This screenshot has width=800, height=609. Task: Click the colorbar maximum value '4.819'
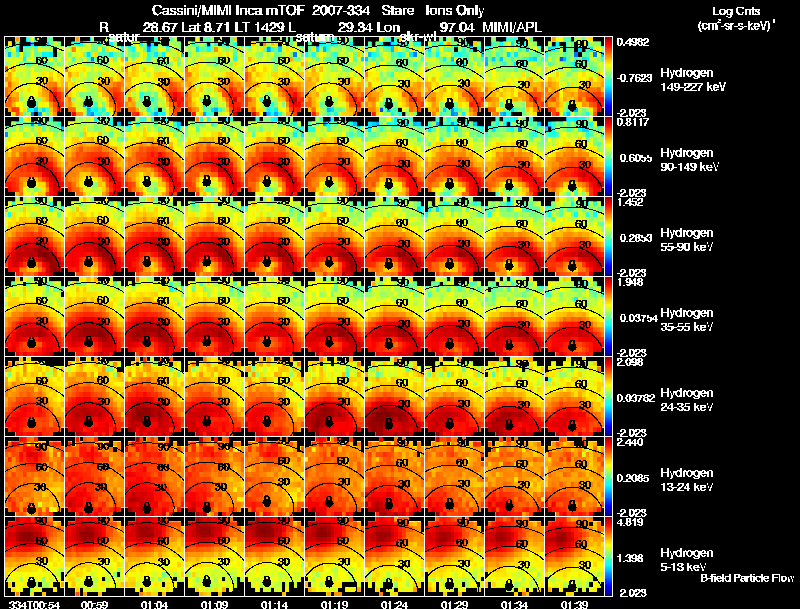(x=630, y=522)
